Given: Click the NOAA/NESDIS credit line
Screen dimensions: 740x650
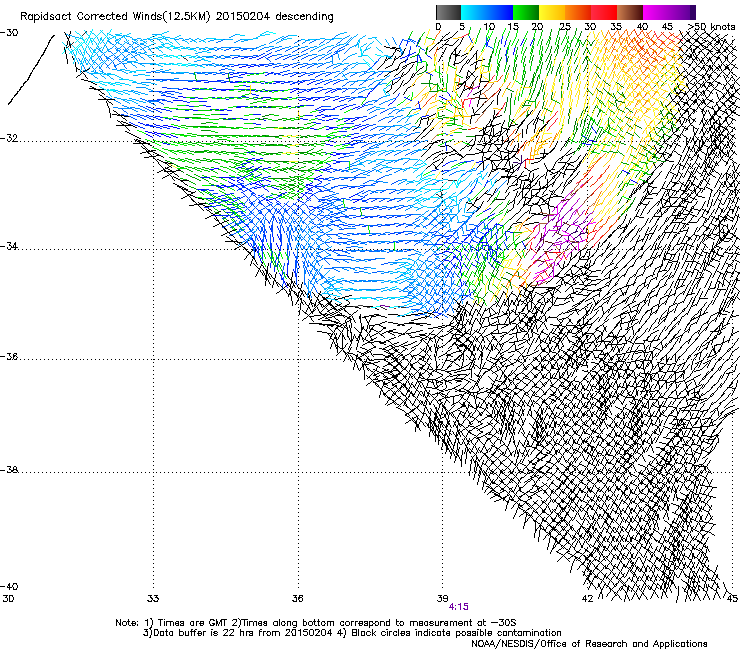Looking at the screenshot, I should click(x=589, y=644).
